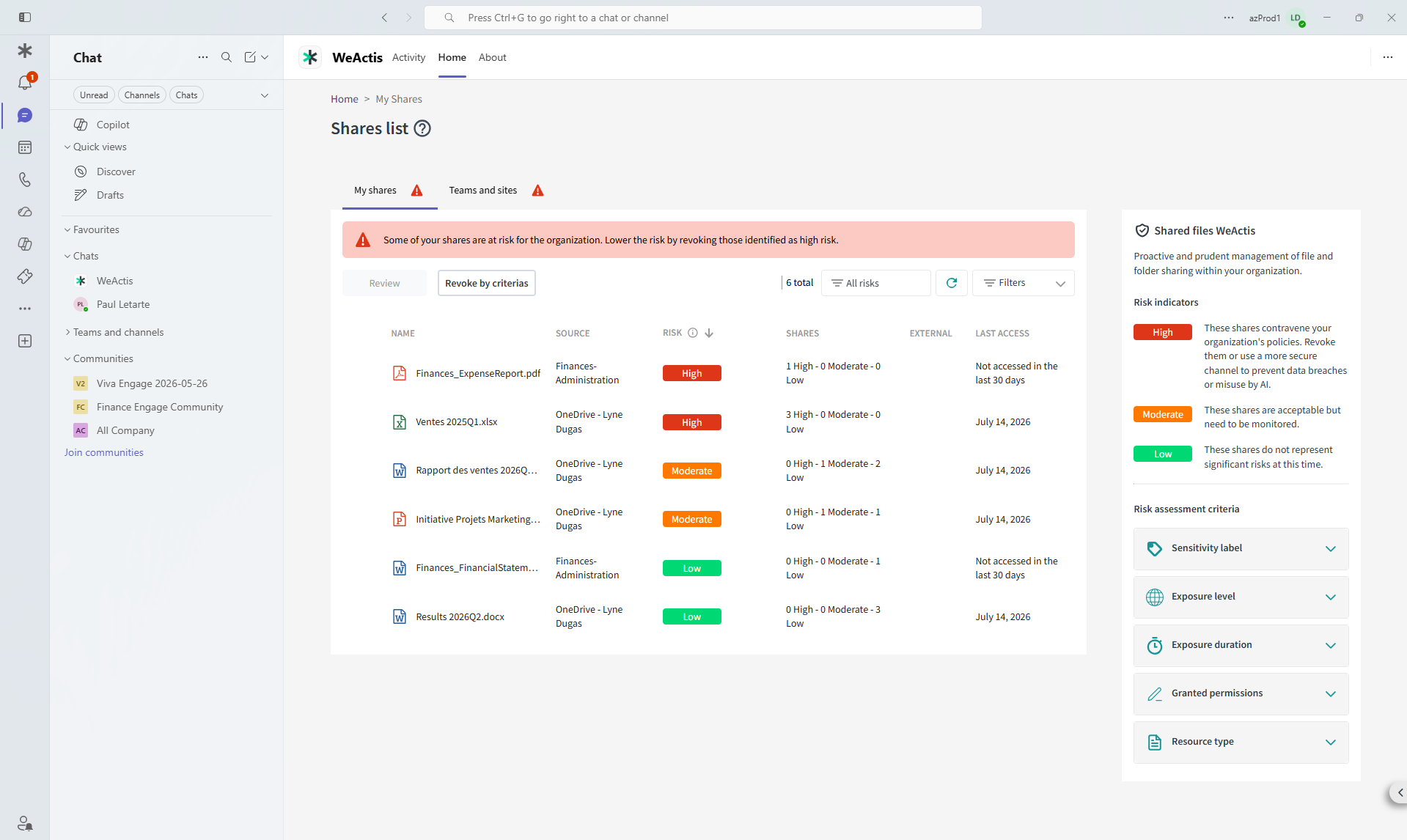Select the My shares tab
The image size is (1407, 840).
[389, 191]
